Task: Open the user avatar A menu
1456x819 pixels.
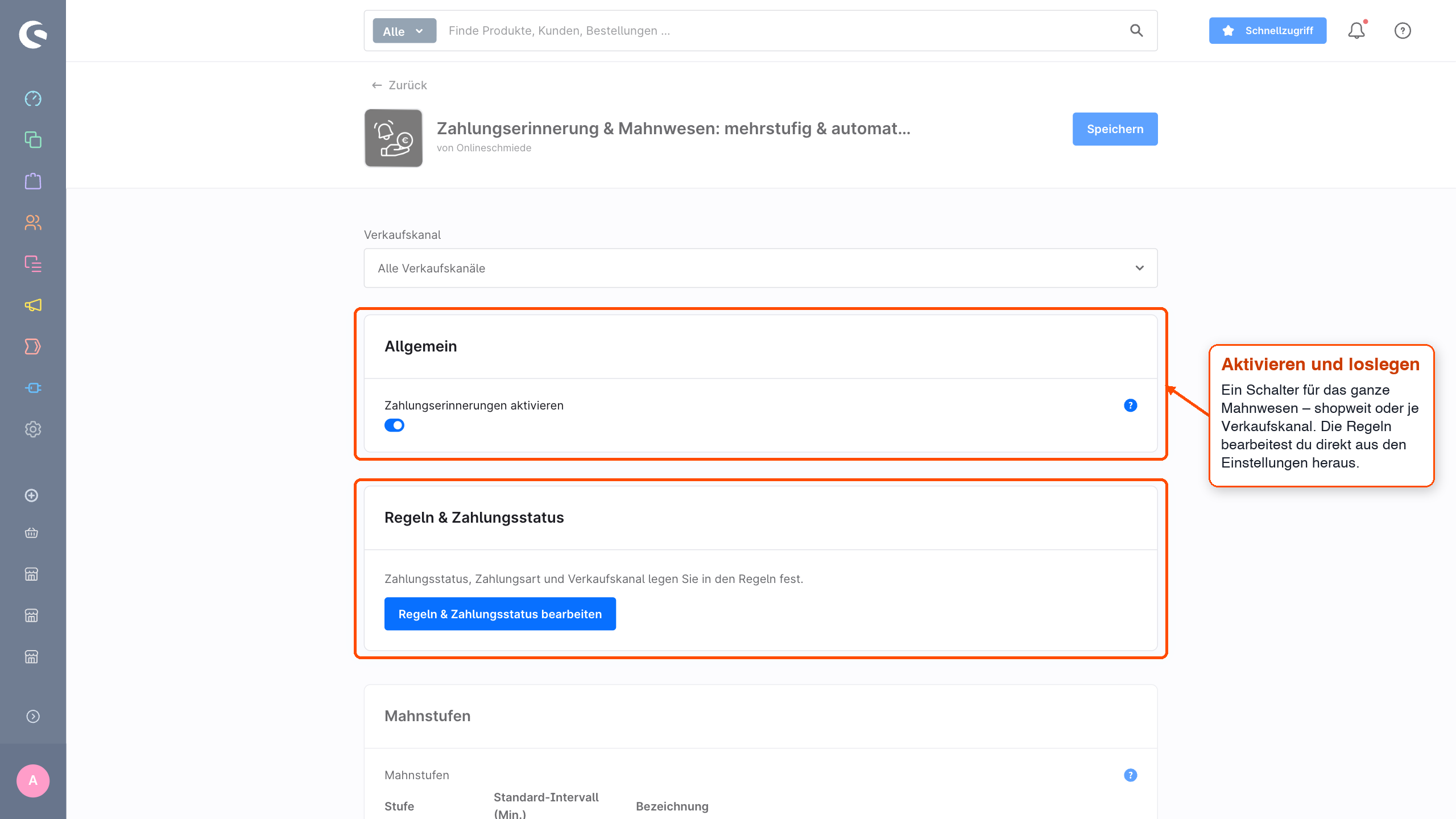Action: click(33, 781)
